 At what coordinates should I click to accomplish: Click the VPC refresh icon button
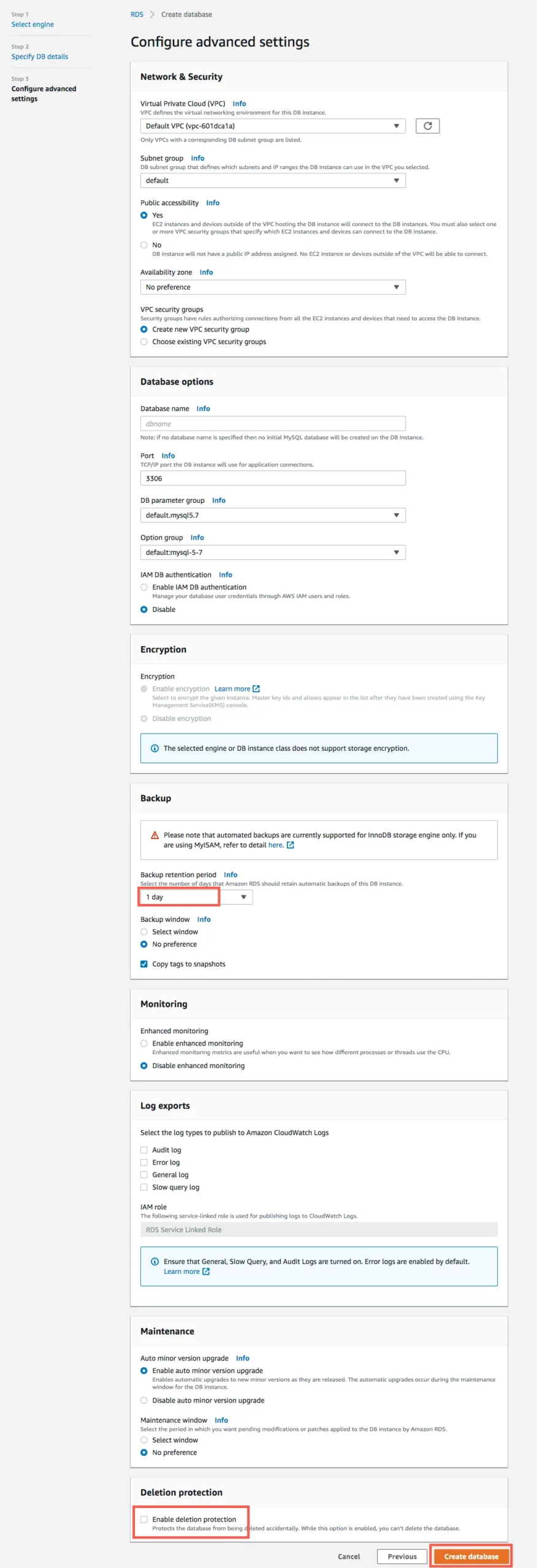tap(427, 126)
